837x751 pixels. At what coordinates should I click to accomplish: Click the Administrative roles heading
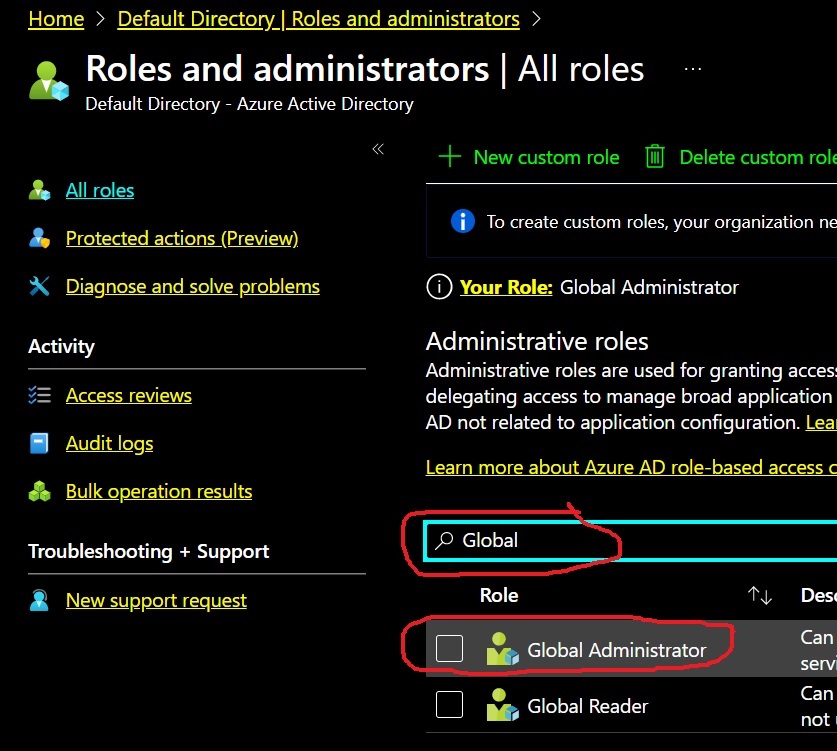coord(537,342)
